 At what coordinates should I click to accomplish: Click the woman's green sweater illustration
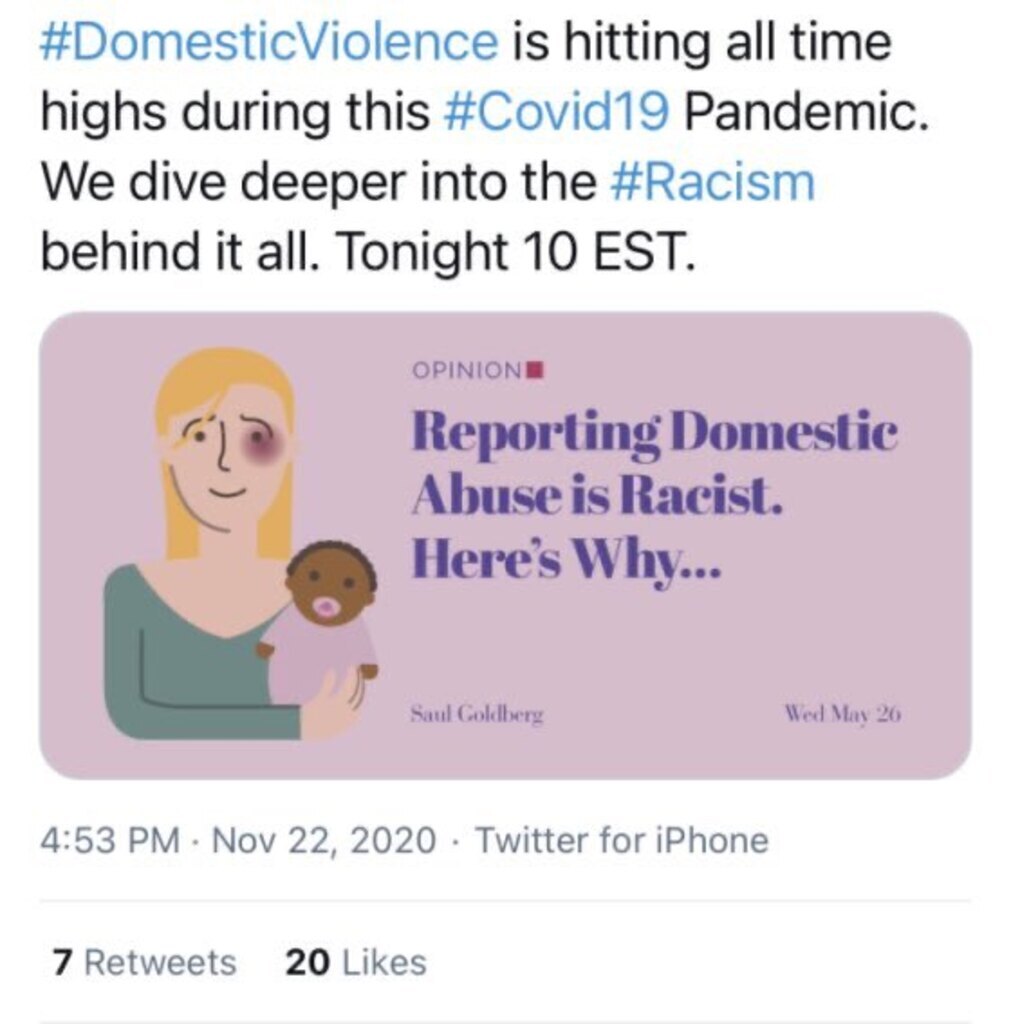click(x=180, y=660)
